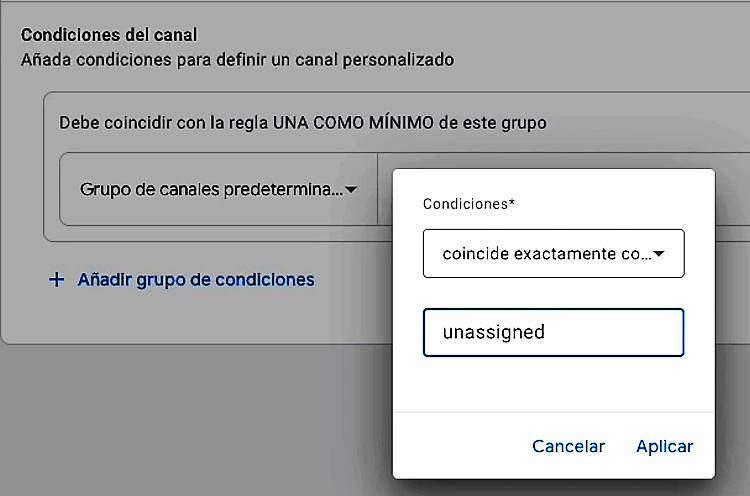This screenshot has width=750, height=496.
Task: Click the Añadir grupo de condiciones link
Action: (x=196, y=280)
